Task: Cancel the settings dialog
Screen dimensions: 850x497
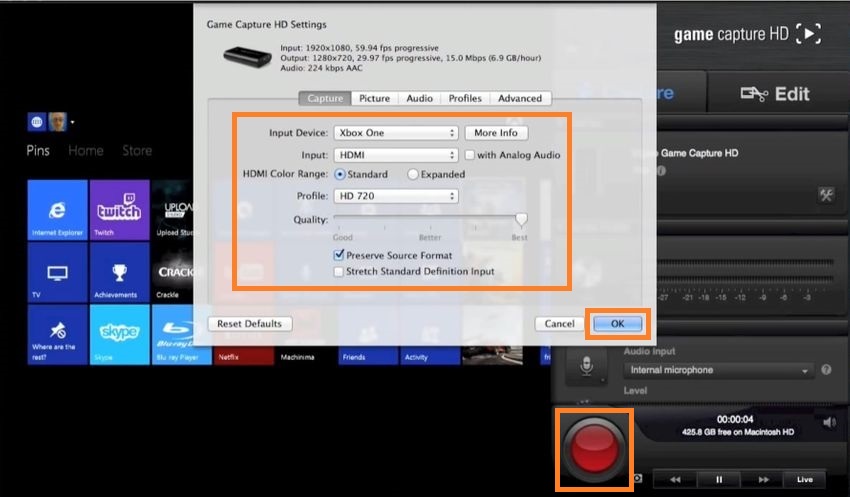Action: [559, 324]
